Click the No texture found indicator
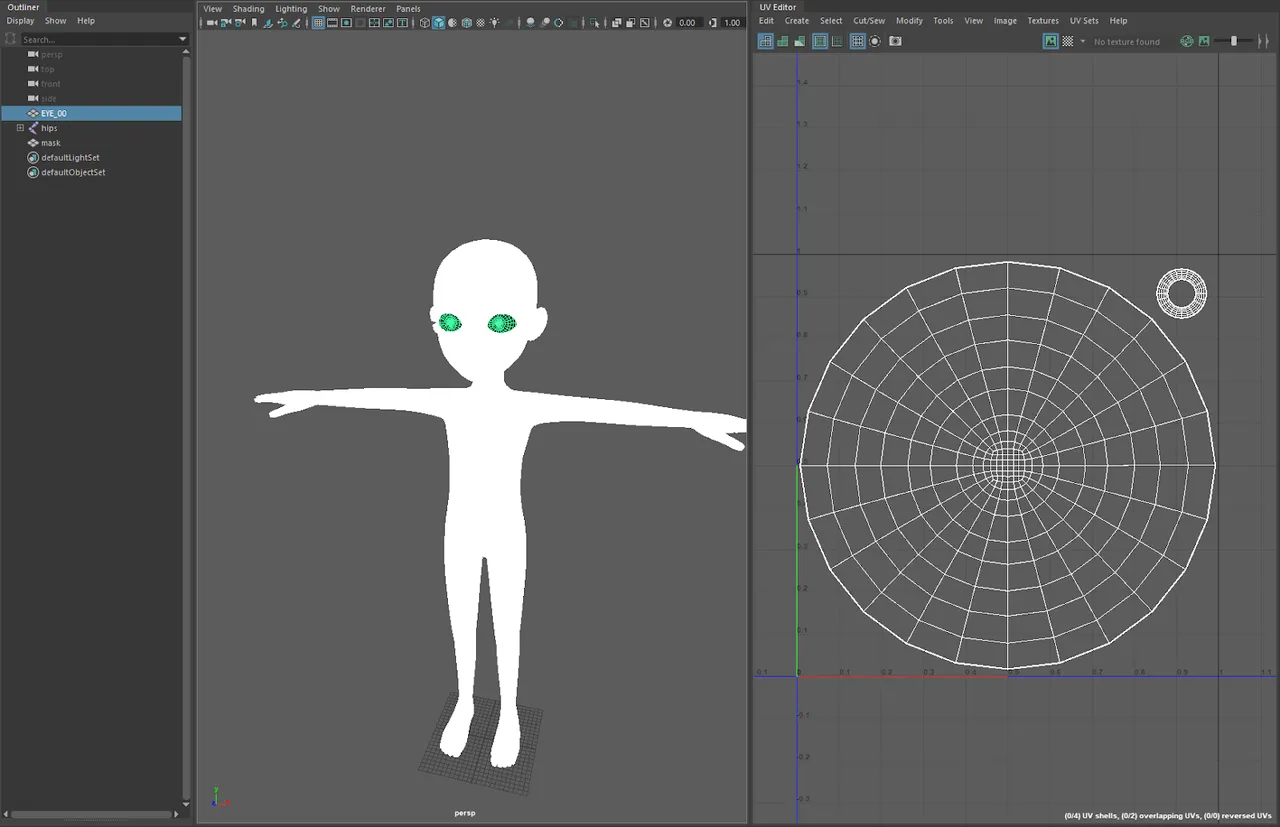The height and width of the screenshot is (827, 1280). point(1126,41)
